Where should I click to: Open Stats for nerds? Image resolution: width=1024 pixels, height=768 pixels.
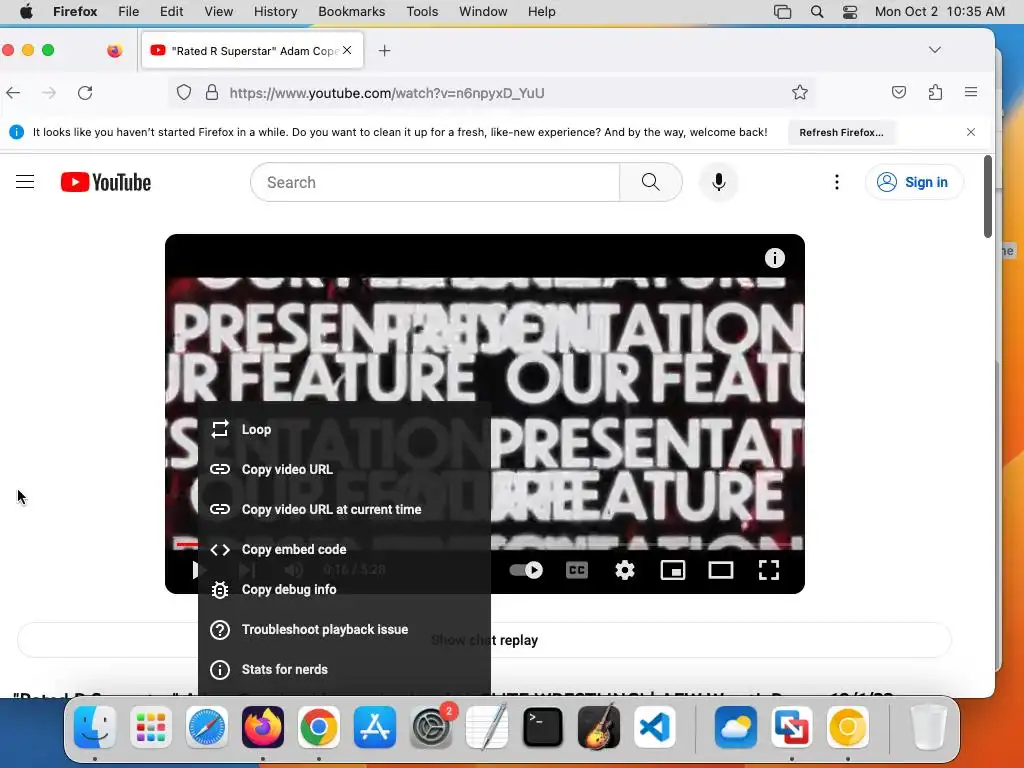(344, 669)
